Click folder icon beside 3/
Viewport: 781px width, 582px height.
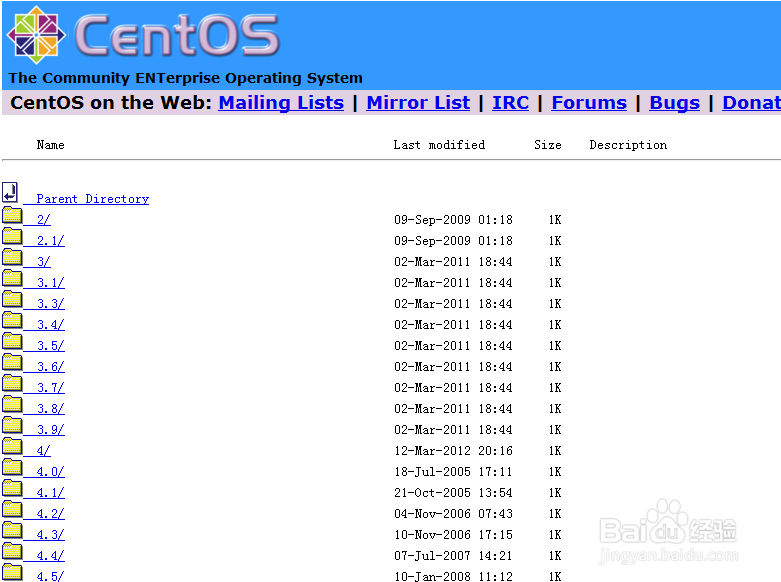pyautogui.click(x=12, y=257)
